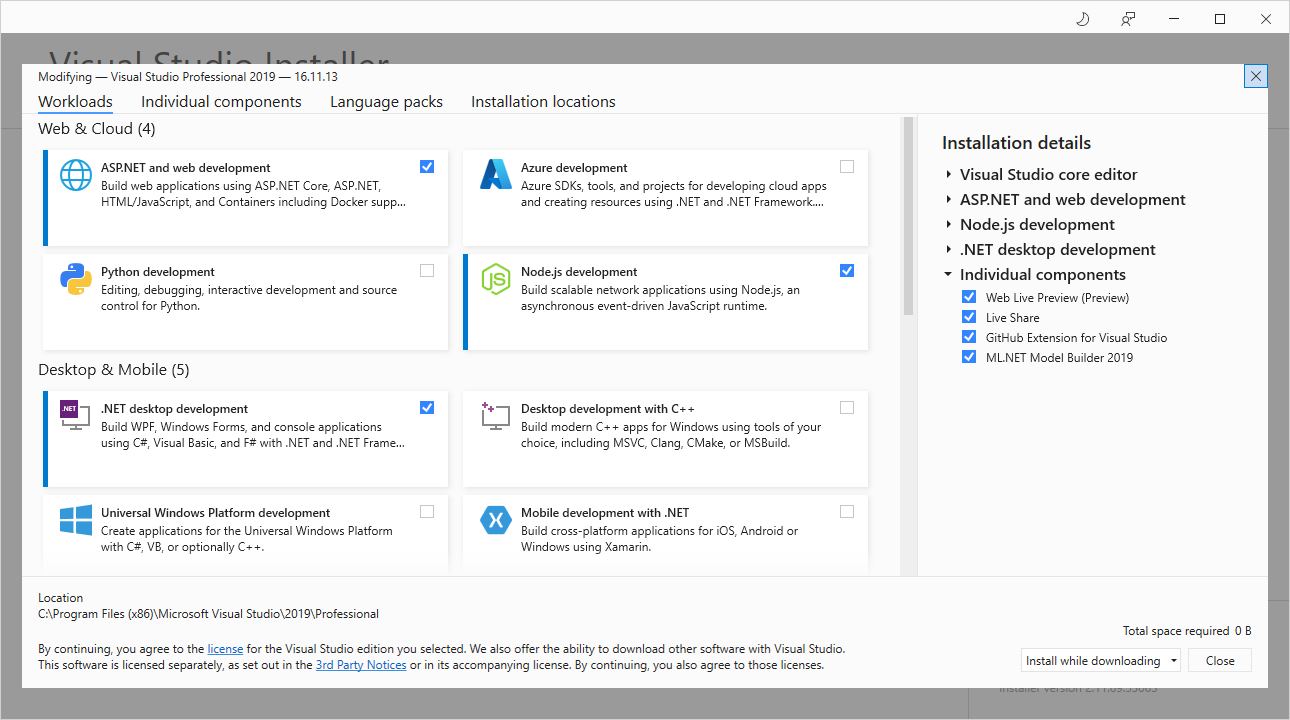Maximize the Visual Studio Installer window
This screenshot has width=1290, height=720.
[x=1220, y=19]
